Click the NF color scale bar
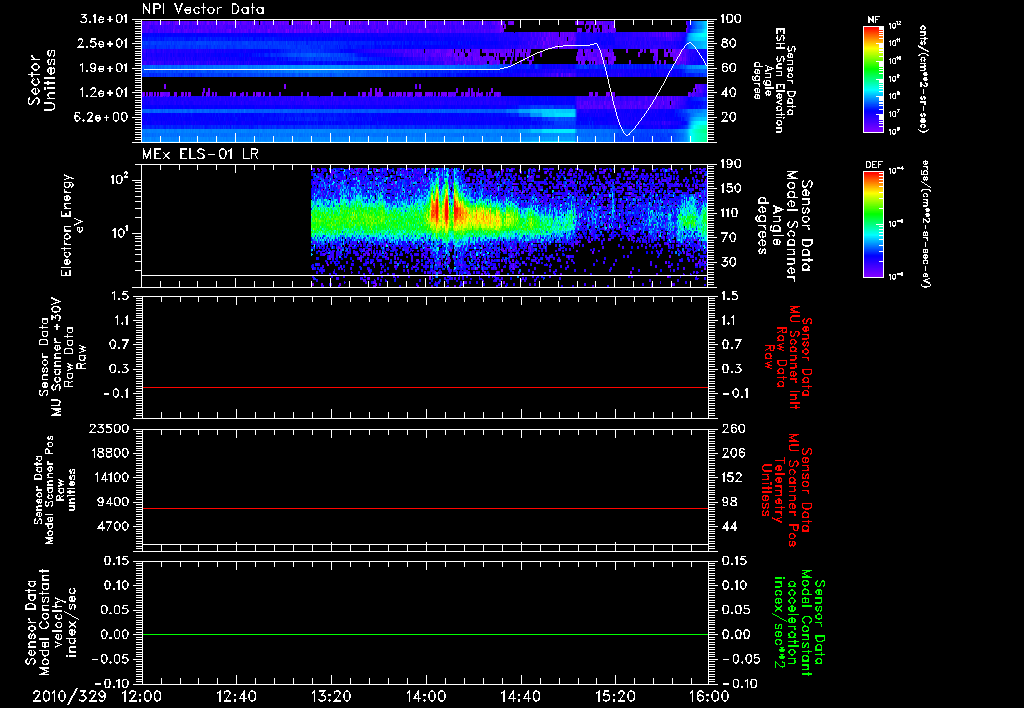1024x708 pixels. click(873, 78)
